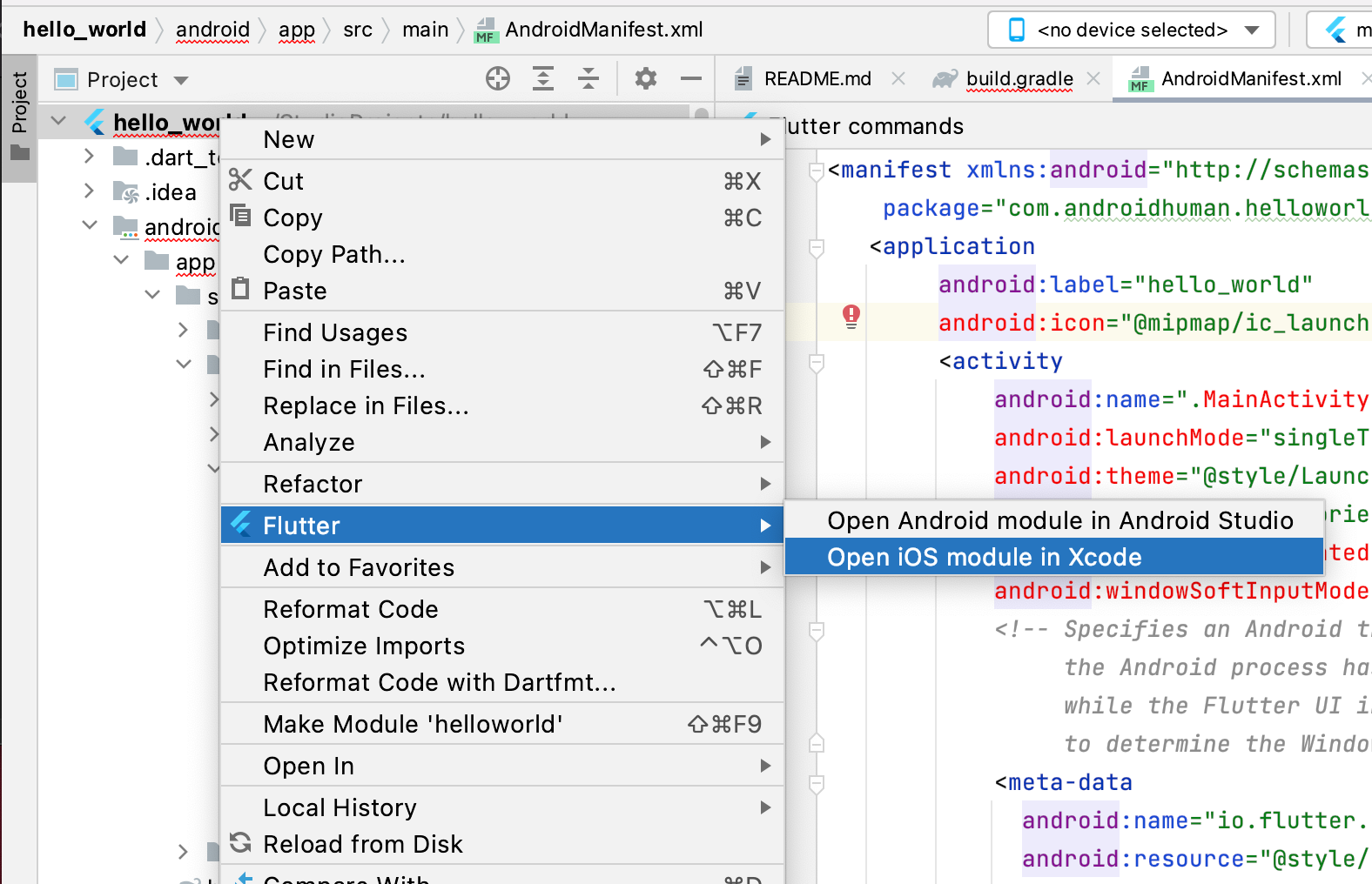The width and height of the screenshot is (1372, 884).
Task: Click src in breadcrumb path
Action: [358, 30]
